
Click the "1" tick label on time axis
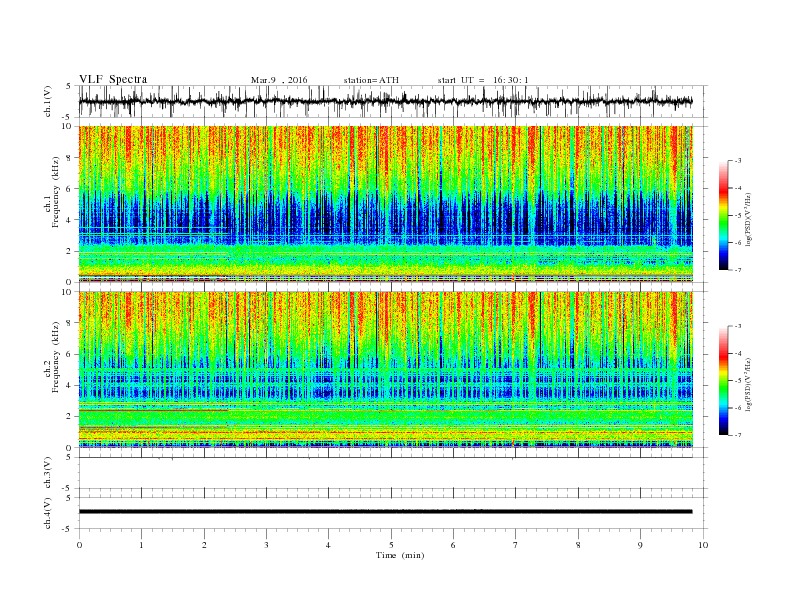click(x=141, y=545)
